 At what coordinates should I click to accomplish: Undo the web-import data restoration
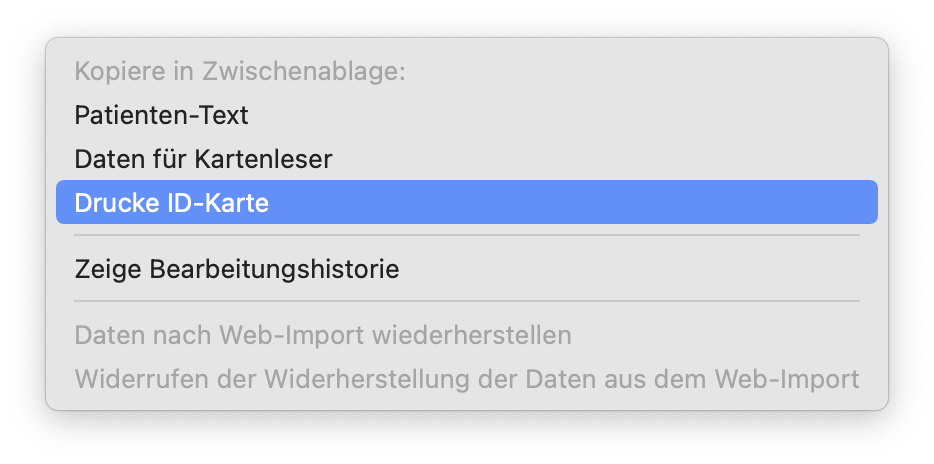pos(466,379)
